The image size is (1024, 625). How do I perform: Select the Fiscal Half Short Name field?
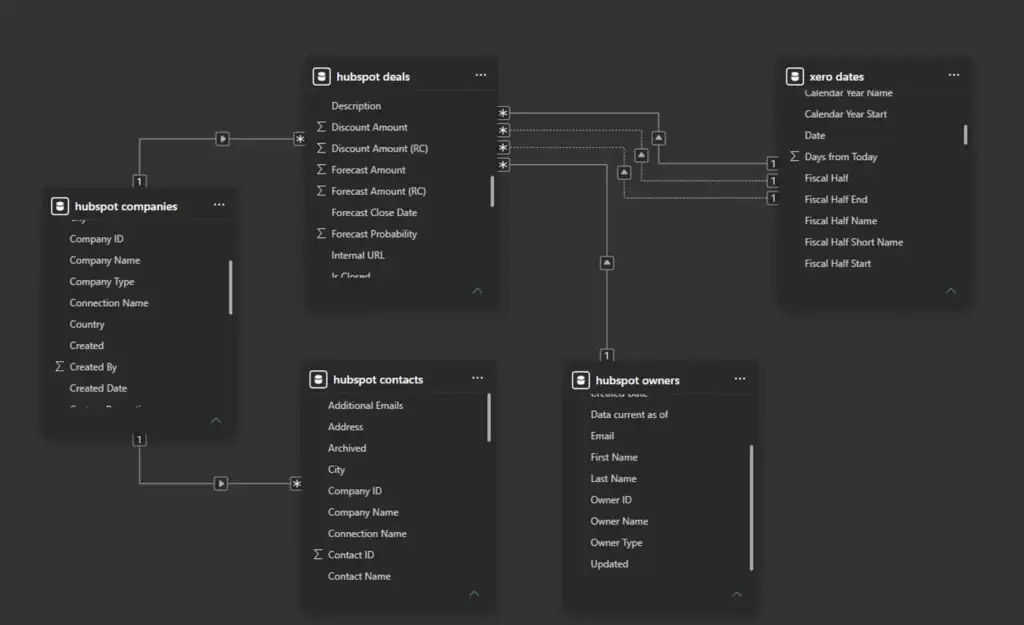pyautogui.click(x=854, y=242)
